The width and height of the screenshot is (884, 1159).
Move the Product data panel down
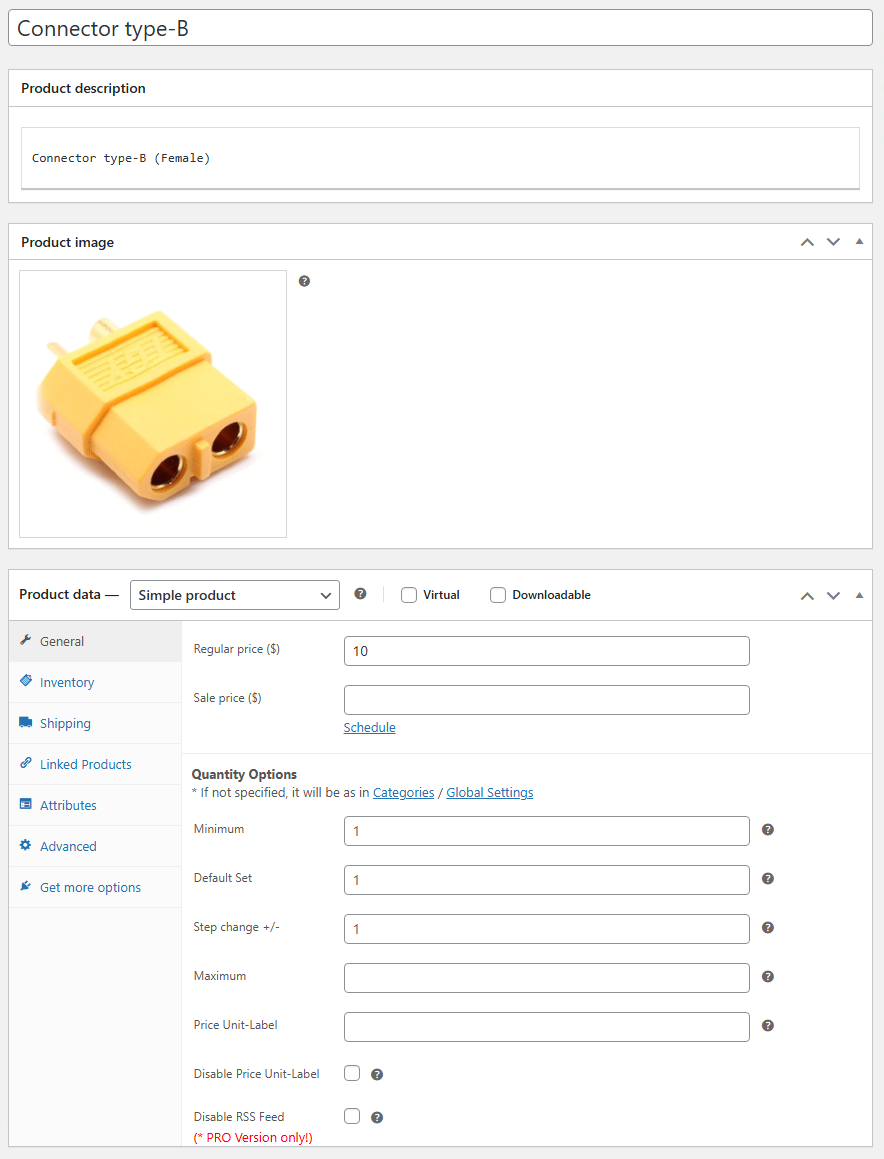[833, 596]
